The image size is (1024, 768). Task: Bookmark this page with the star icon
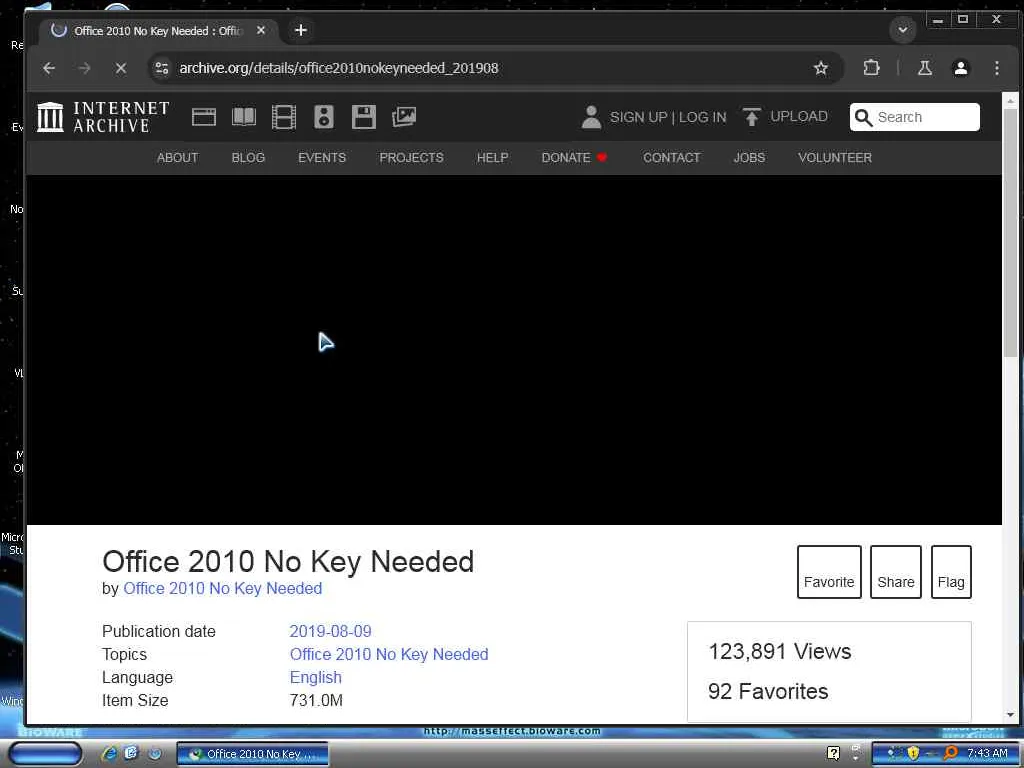click(x=821, y=68)
